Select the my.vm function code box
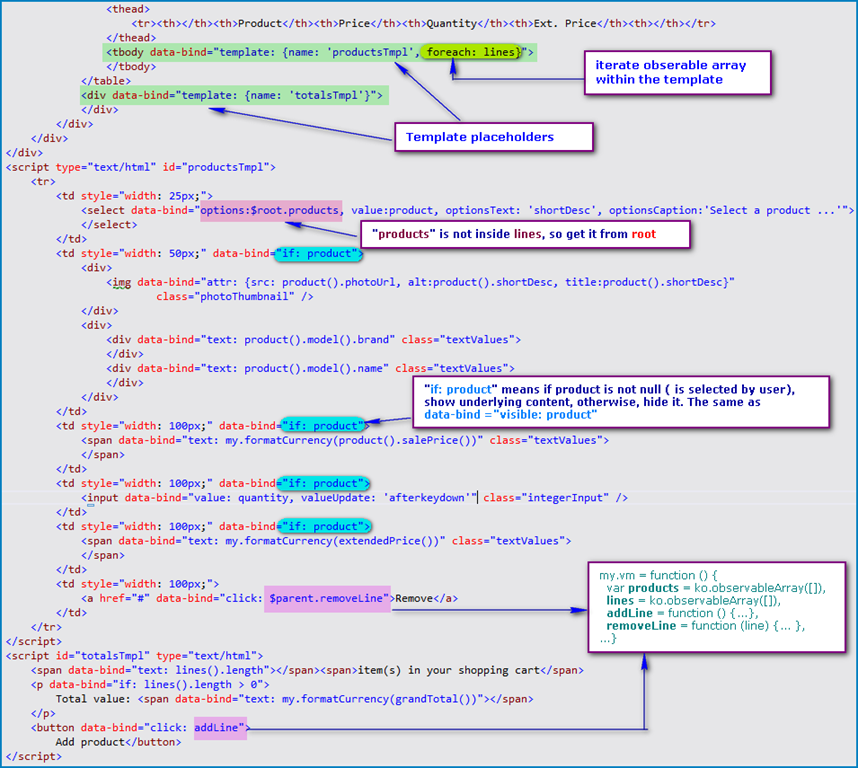This screenshot has width=858, height=768. 712,608
